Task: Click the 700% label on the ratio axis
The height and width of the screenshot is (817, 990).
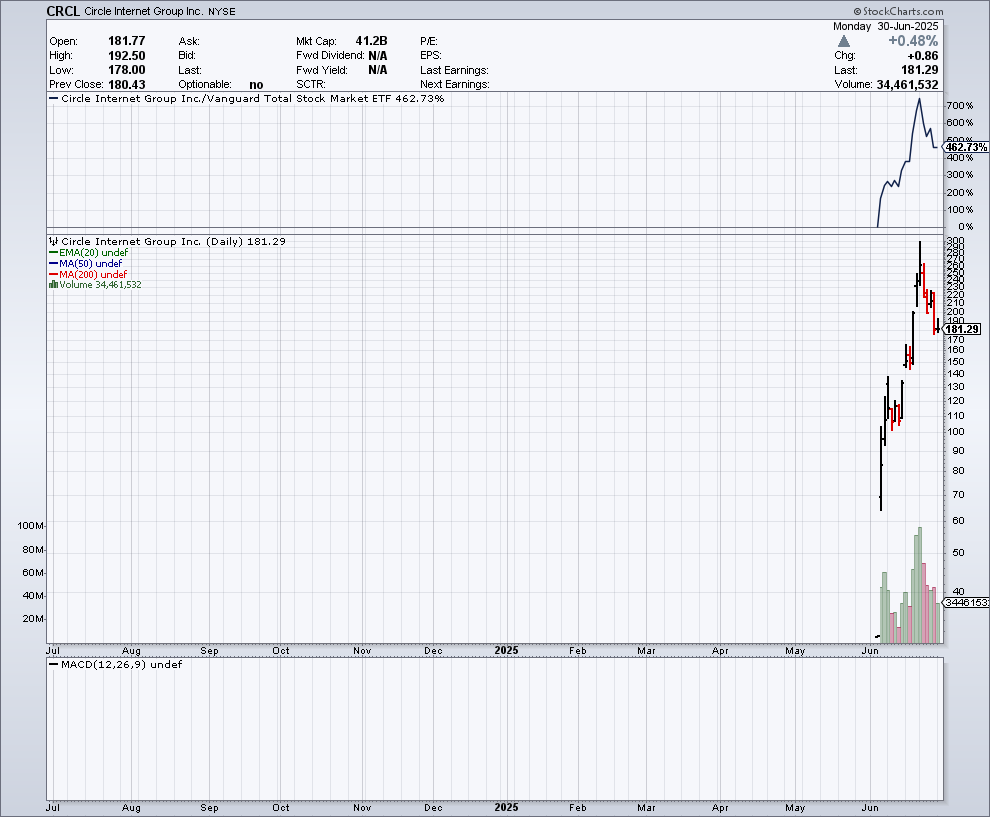Action: [960, 105]
